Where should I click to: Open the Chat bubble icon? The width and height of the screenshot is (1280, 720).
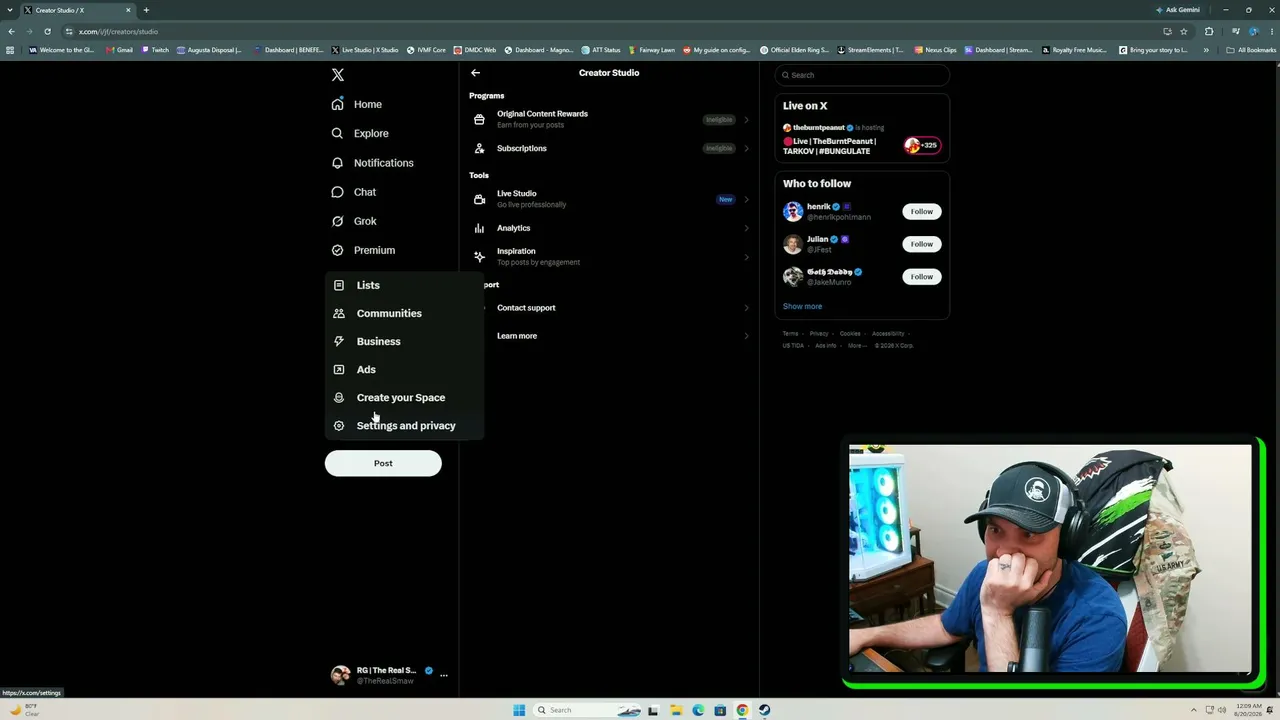pos(338,192)
